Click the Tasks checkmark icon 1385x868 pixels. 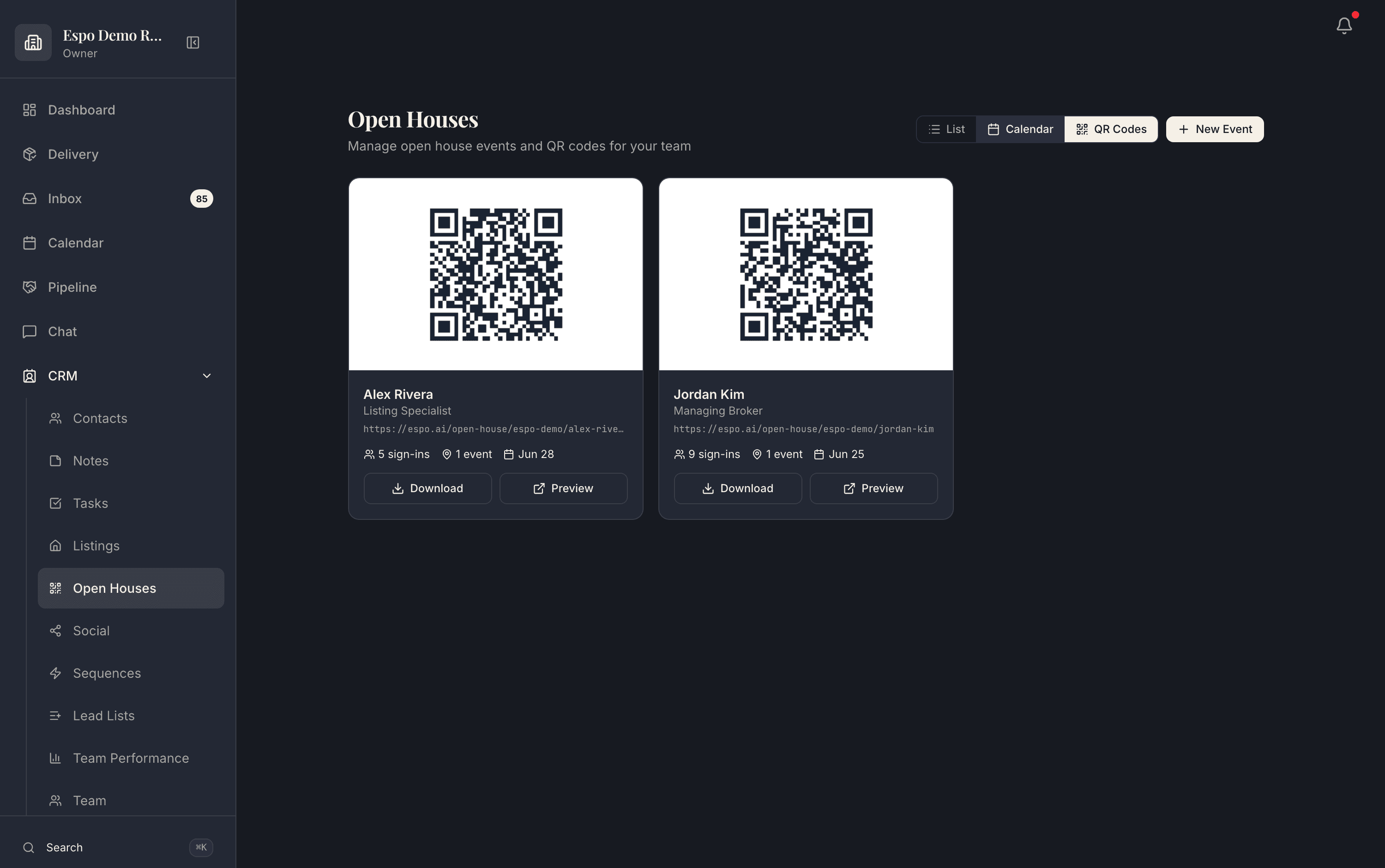click(x=55, y=503)
